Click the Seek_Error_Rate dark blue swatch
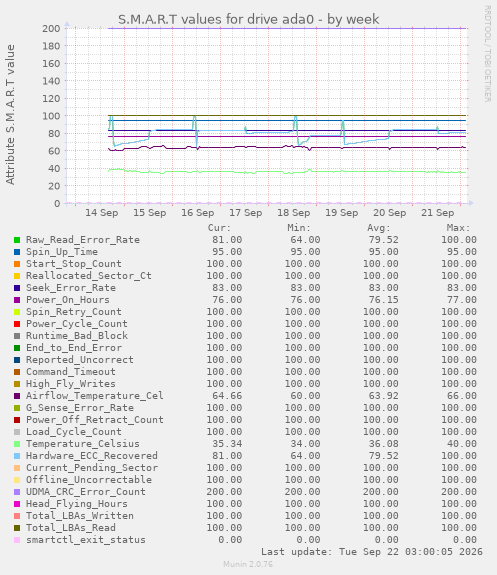The width and height of the screenshot is (497, 575). coord(17,288)
